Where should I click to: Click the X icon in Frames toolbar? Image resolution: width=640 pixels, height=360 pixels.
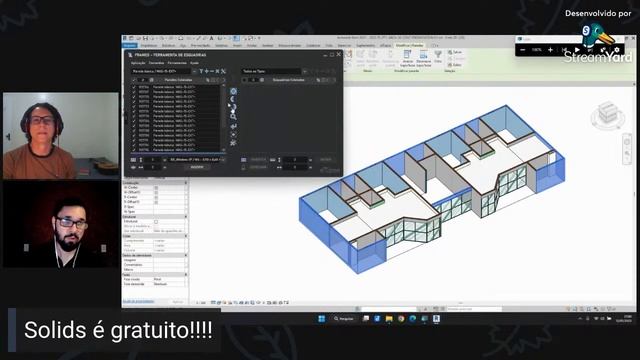pyautogui.click(x=218, y=71)
